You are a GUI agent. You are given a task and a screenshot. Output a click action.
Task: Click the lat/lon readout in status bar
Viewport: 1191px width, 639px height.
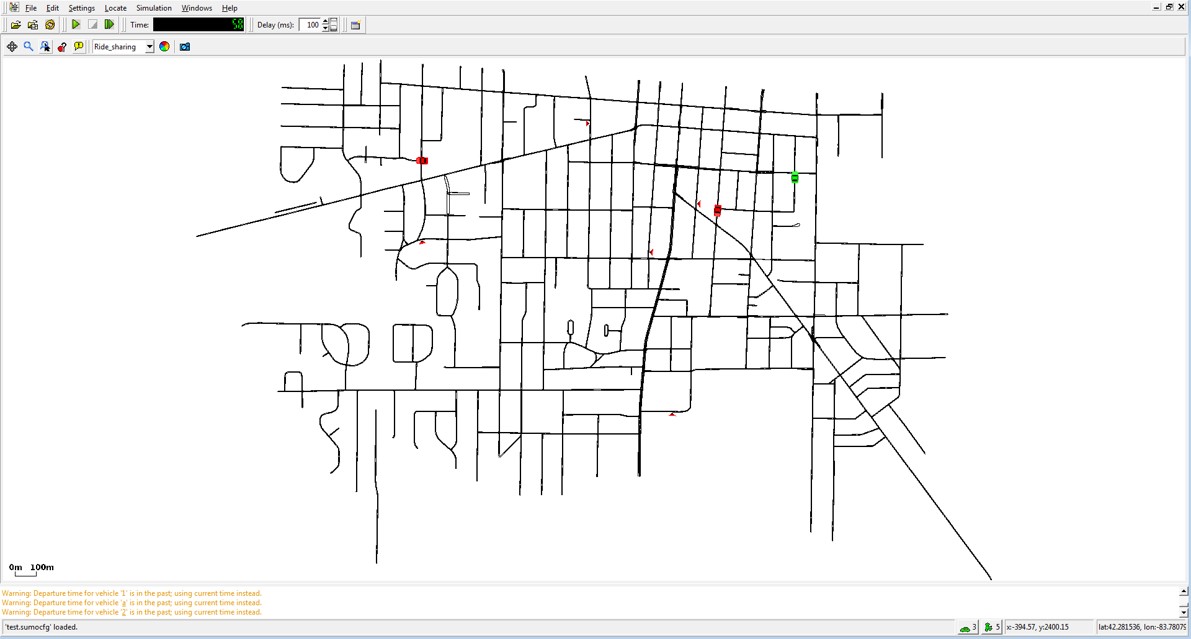click(1141, 628)
